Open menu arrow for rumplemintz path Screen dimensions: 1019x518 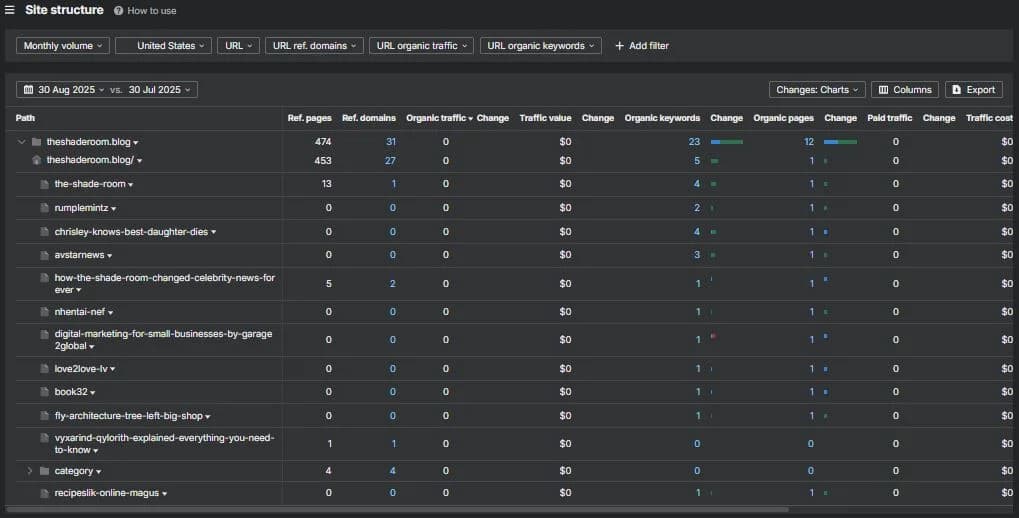point(114,209)
